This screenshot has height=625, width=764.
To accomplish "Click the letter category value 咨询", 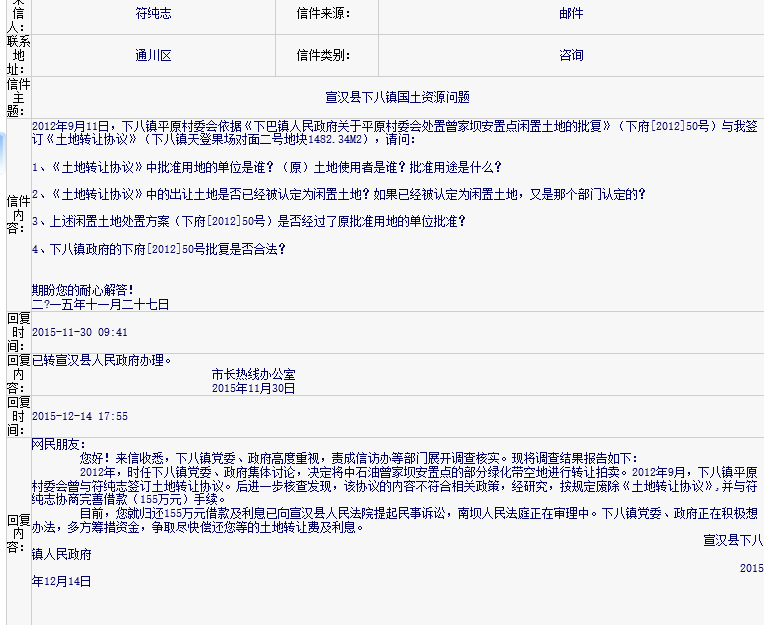I will tap(571, 56).
